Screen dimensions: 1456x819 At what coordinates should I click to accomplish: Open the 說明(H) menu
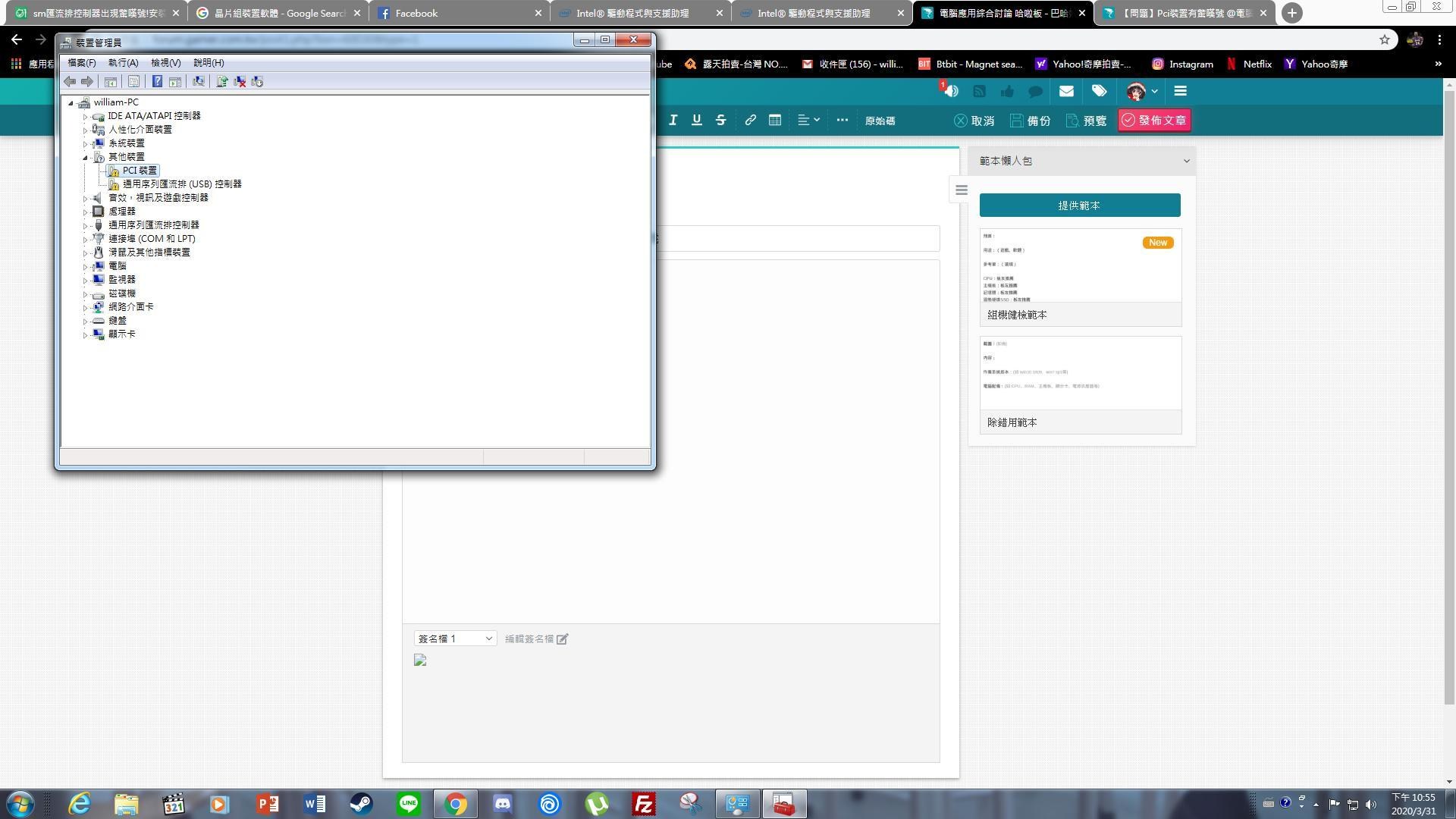point(209,63)
